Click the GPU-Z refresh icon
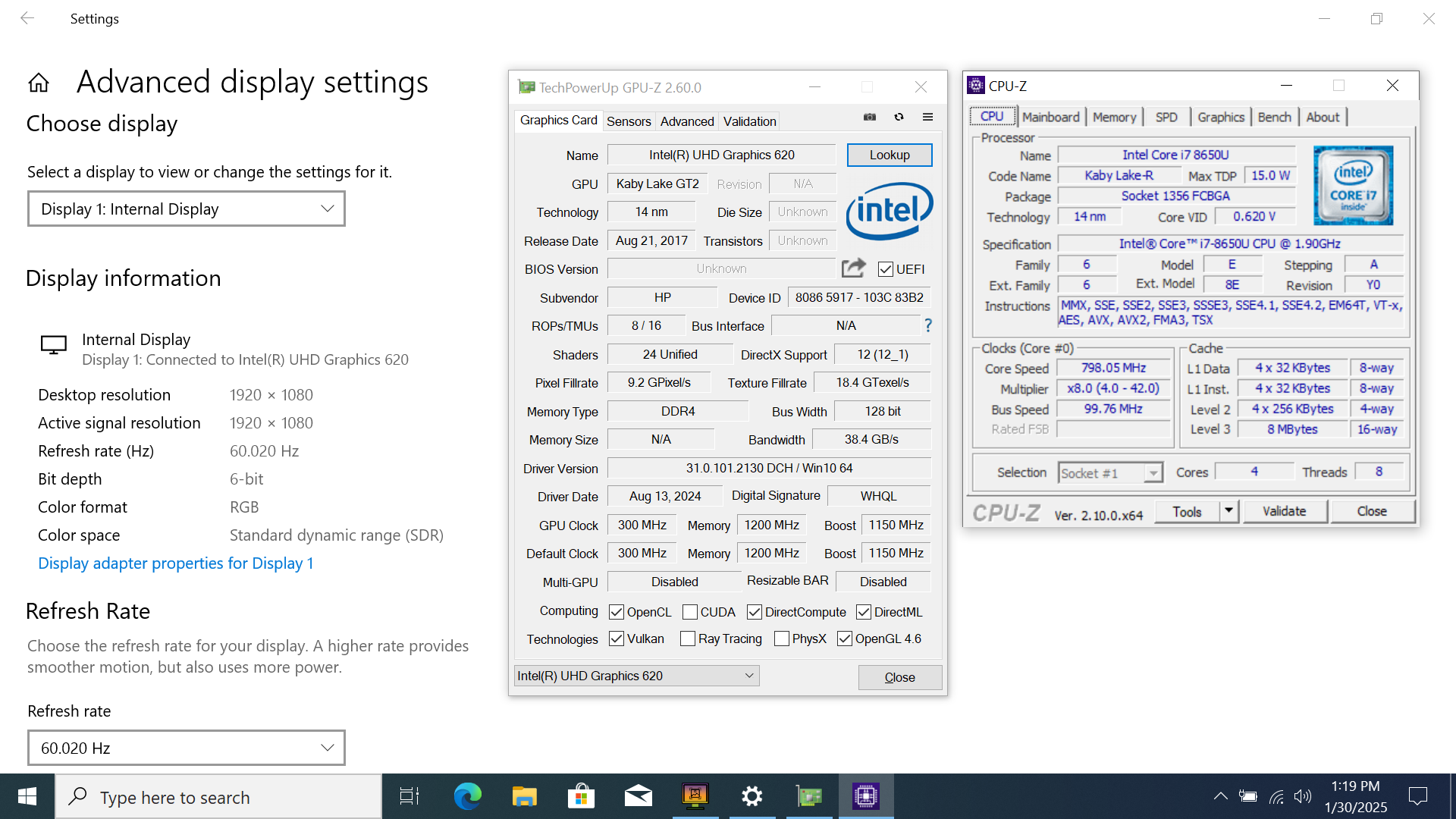Screen dimensions: 1456x819 pyautogui.click(x=899, y=117)
